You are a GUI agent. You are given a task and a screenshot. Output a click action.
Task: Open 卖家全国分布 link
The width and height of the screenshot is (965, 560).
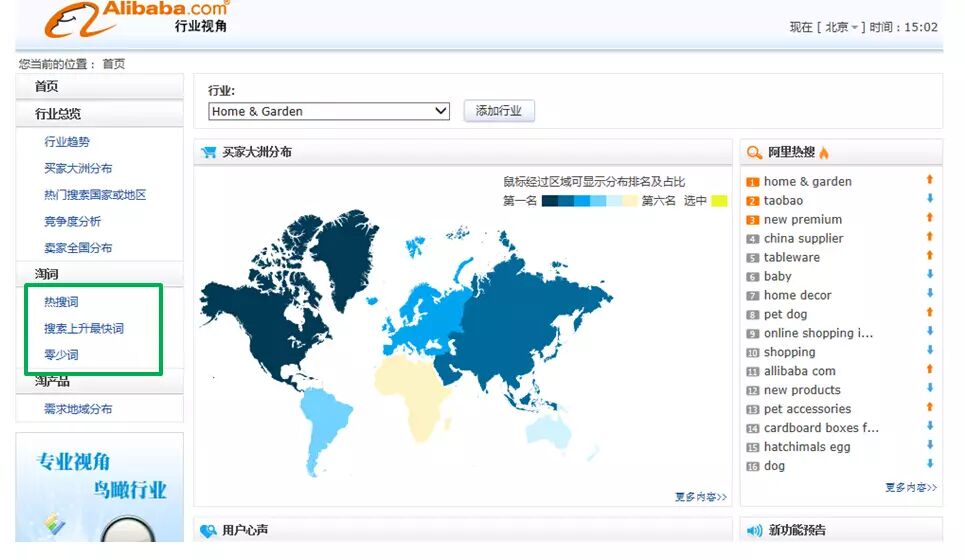coord(78,247)
